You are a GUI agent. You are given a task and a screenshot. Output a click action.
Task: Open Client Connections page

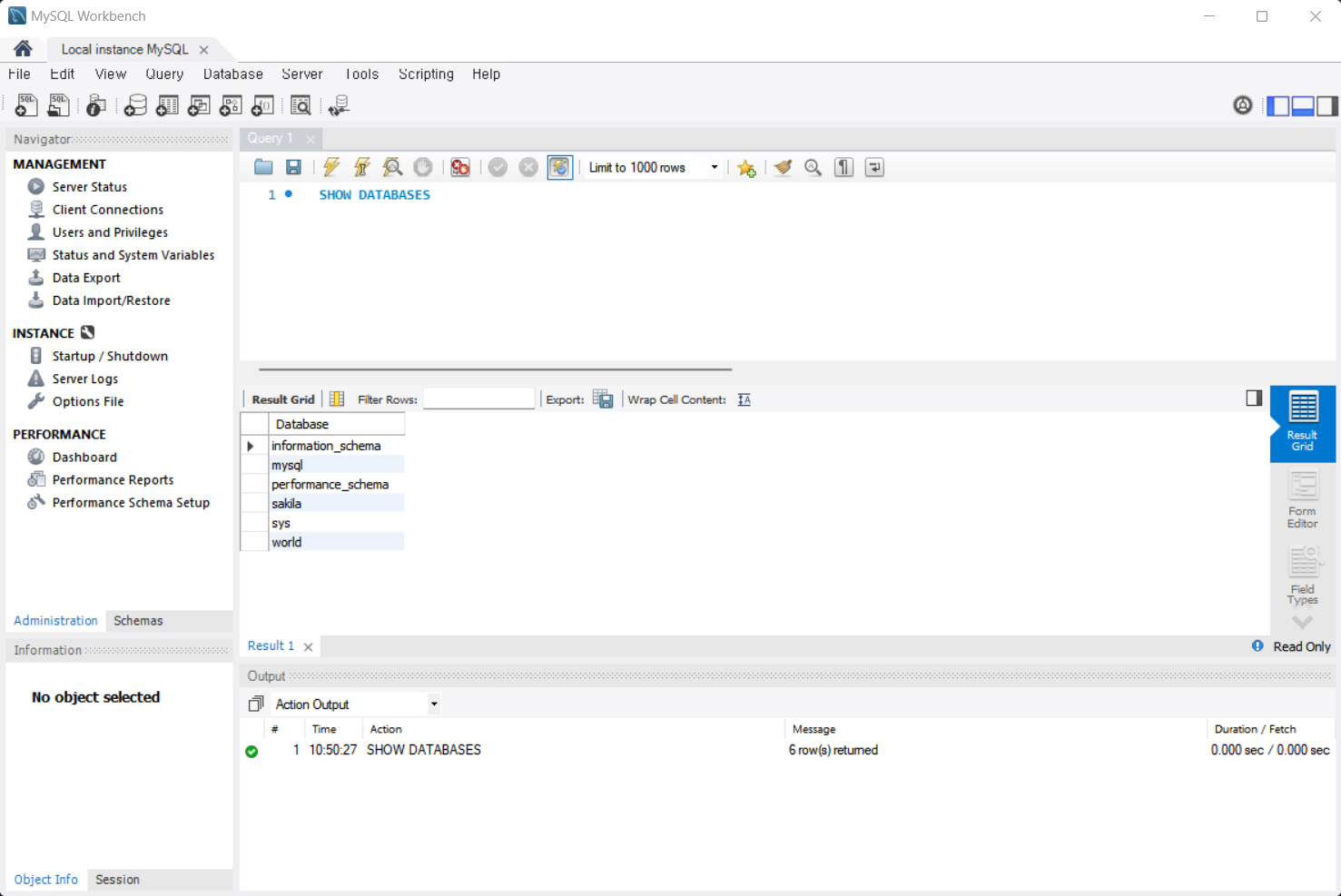pyautogui.click(x=108, y=210)
